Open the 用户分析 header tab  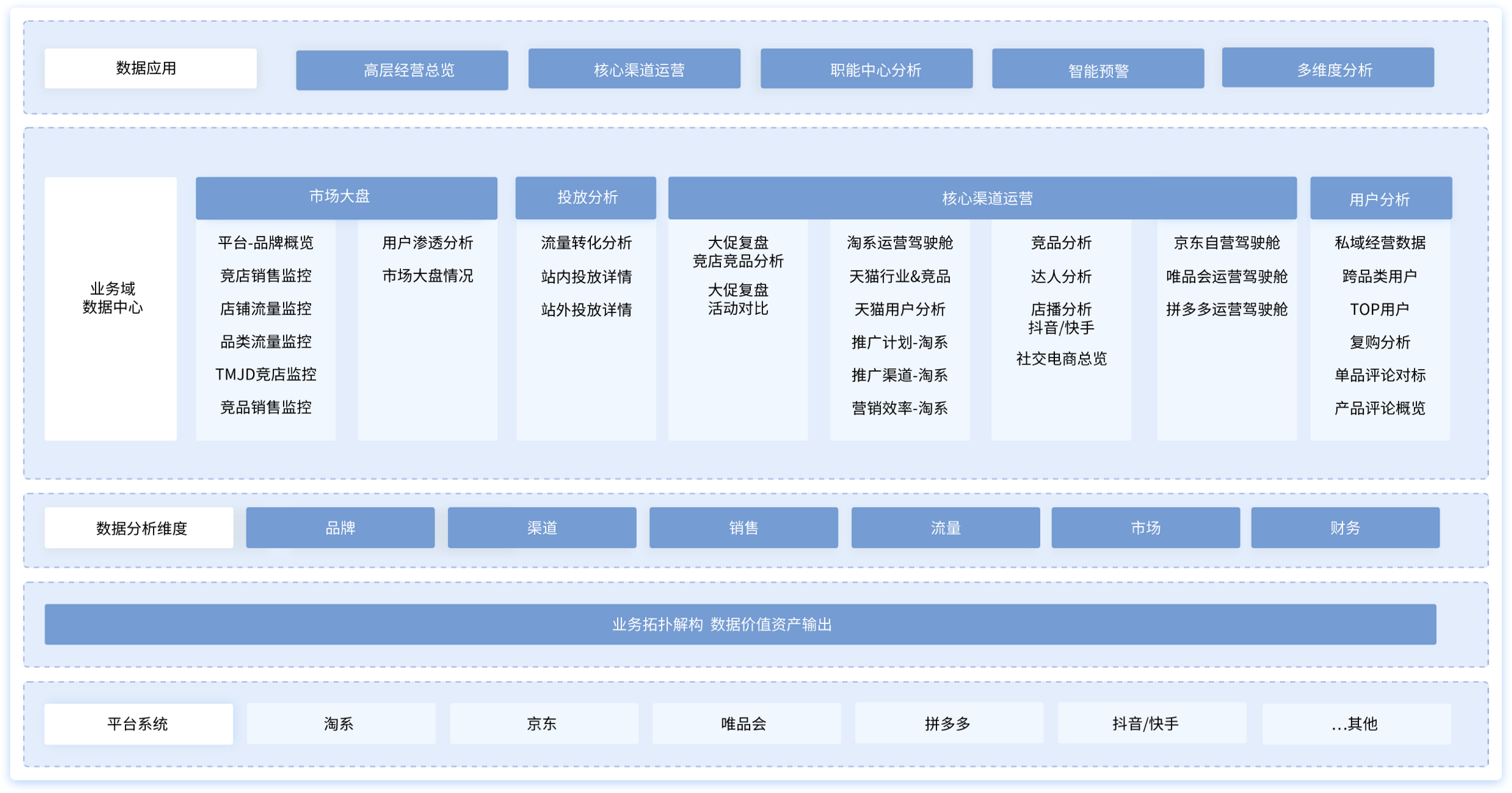1381,199
